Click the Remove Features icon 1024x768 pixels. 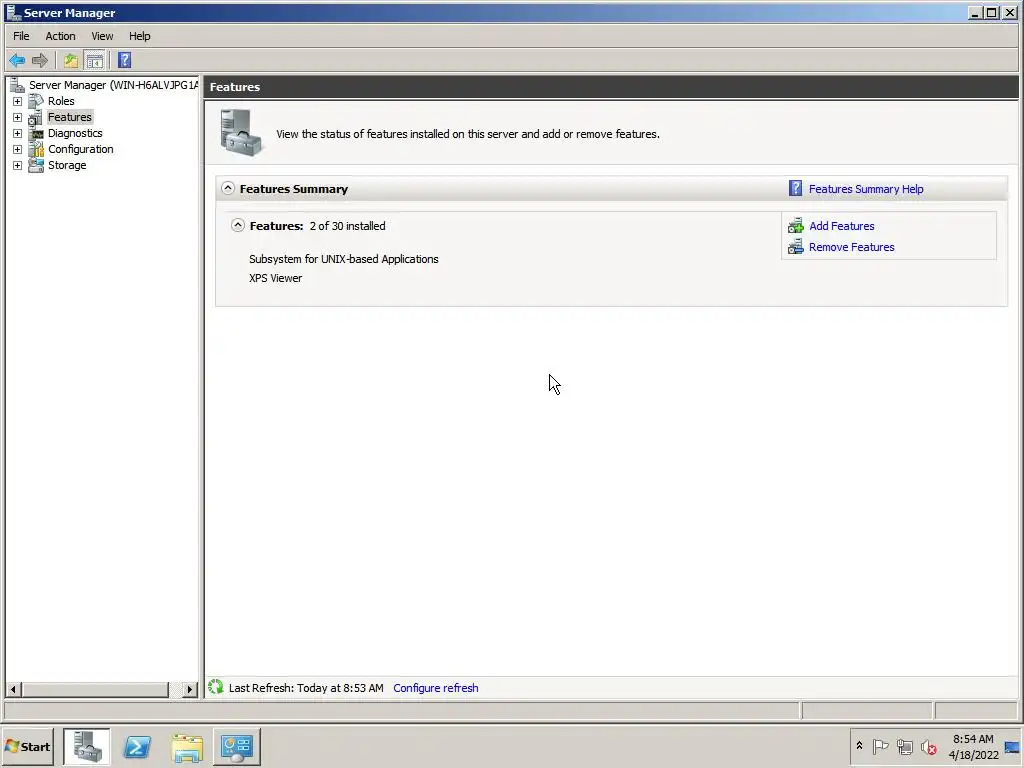795,247
